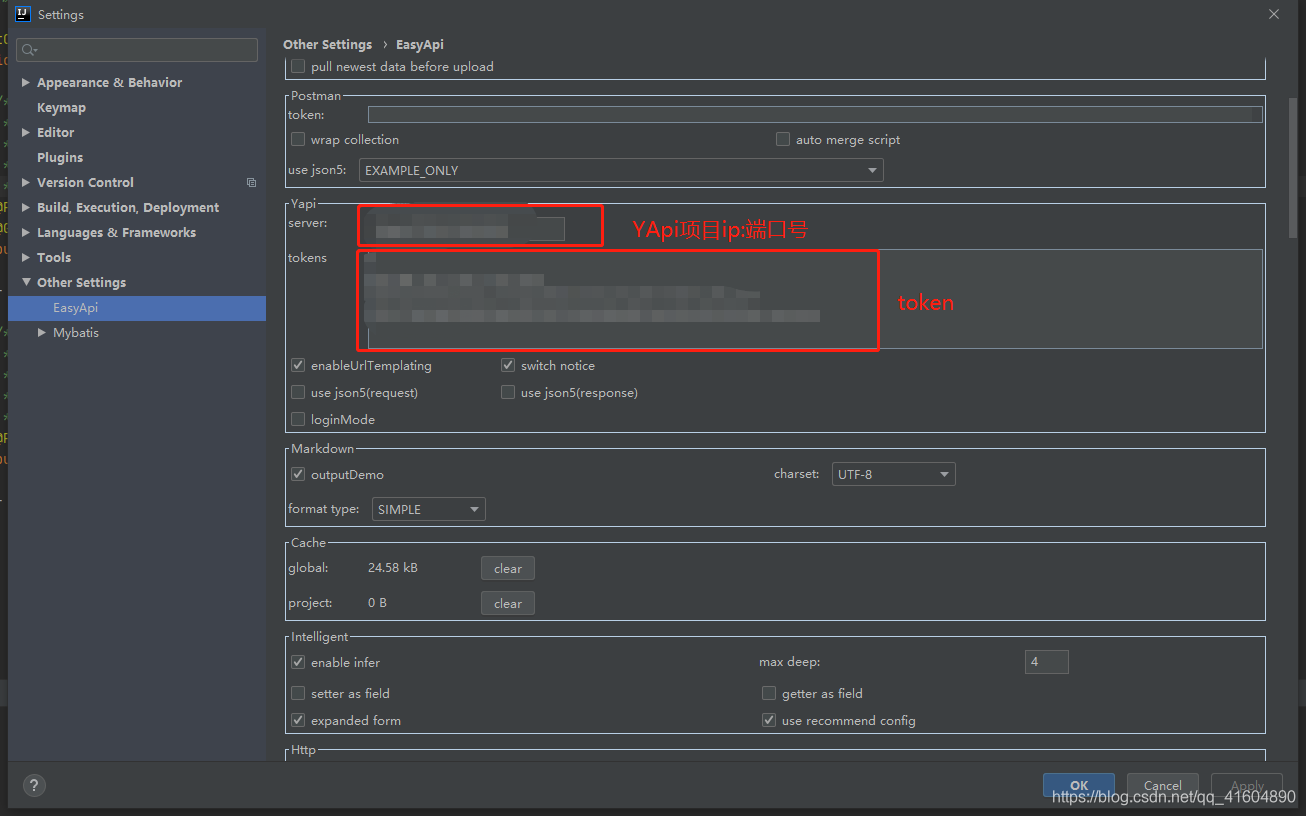Select Keymap in settings tree

coord(61,108)
